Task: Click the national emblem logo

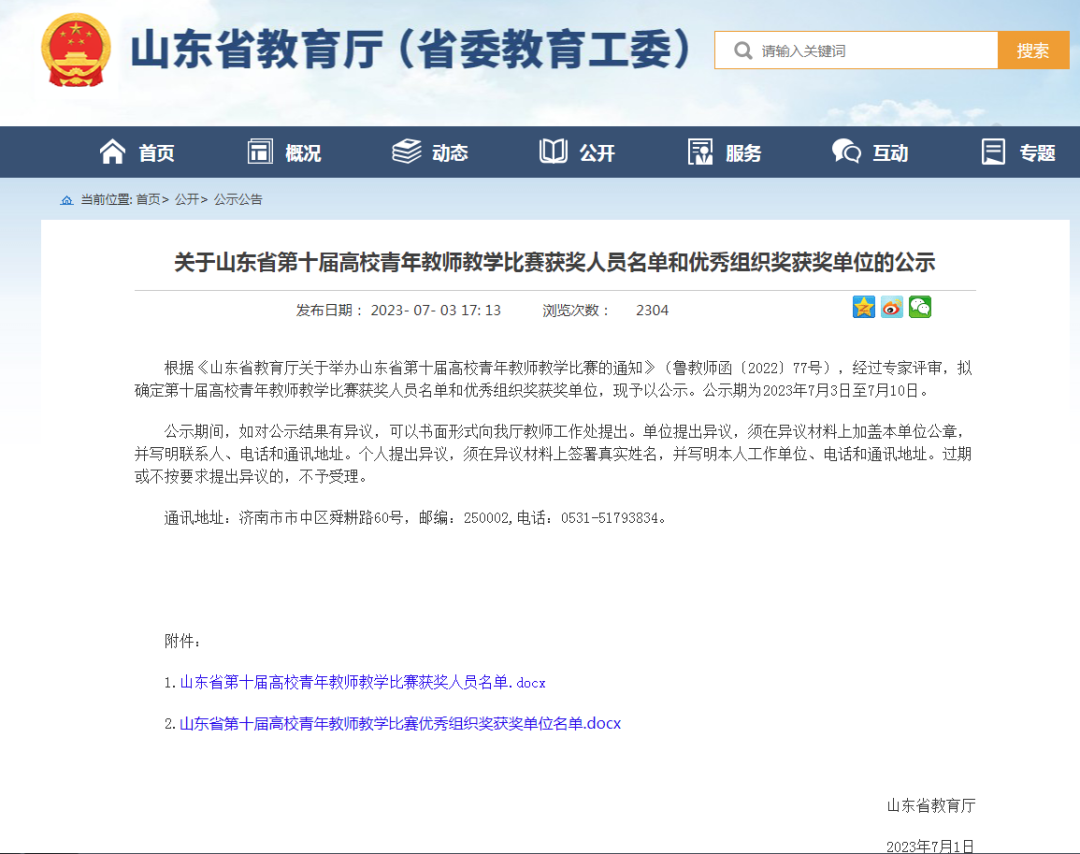Action: pos(75,50)
